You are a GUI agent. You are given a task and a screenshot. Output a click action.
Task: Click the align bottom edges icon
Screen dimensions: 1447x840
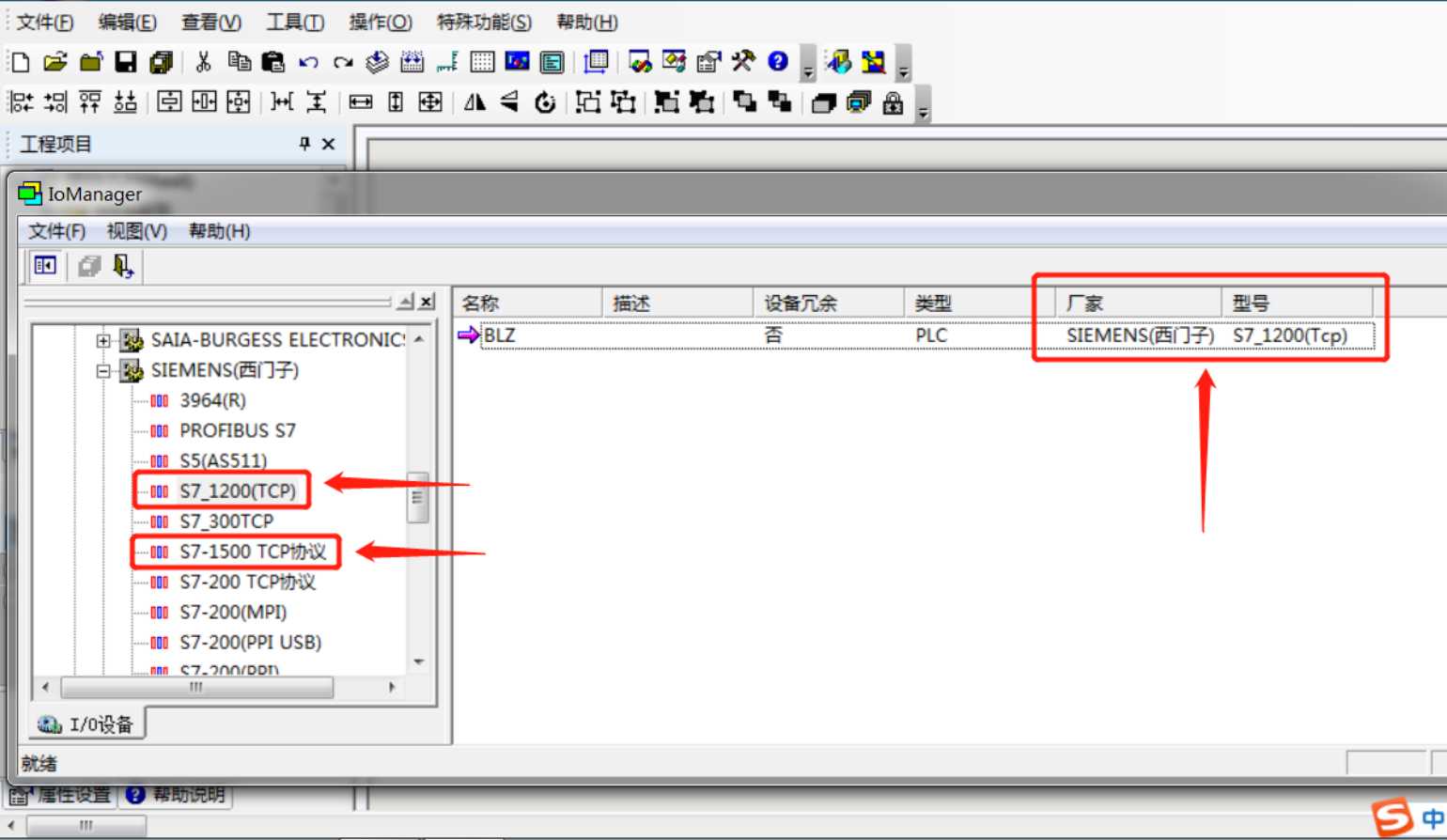coord(125,102)
